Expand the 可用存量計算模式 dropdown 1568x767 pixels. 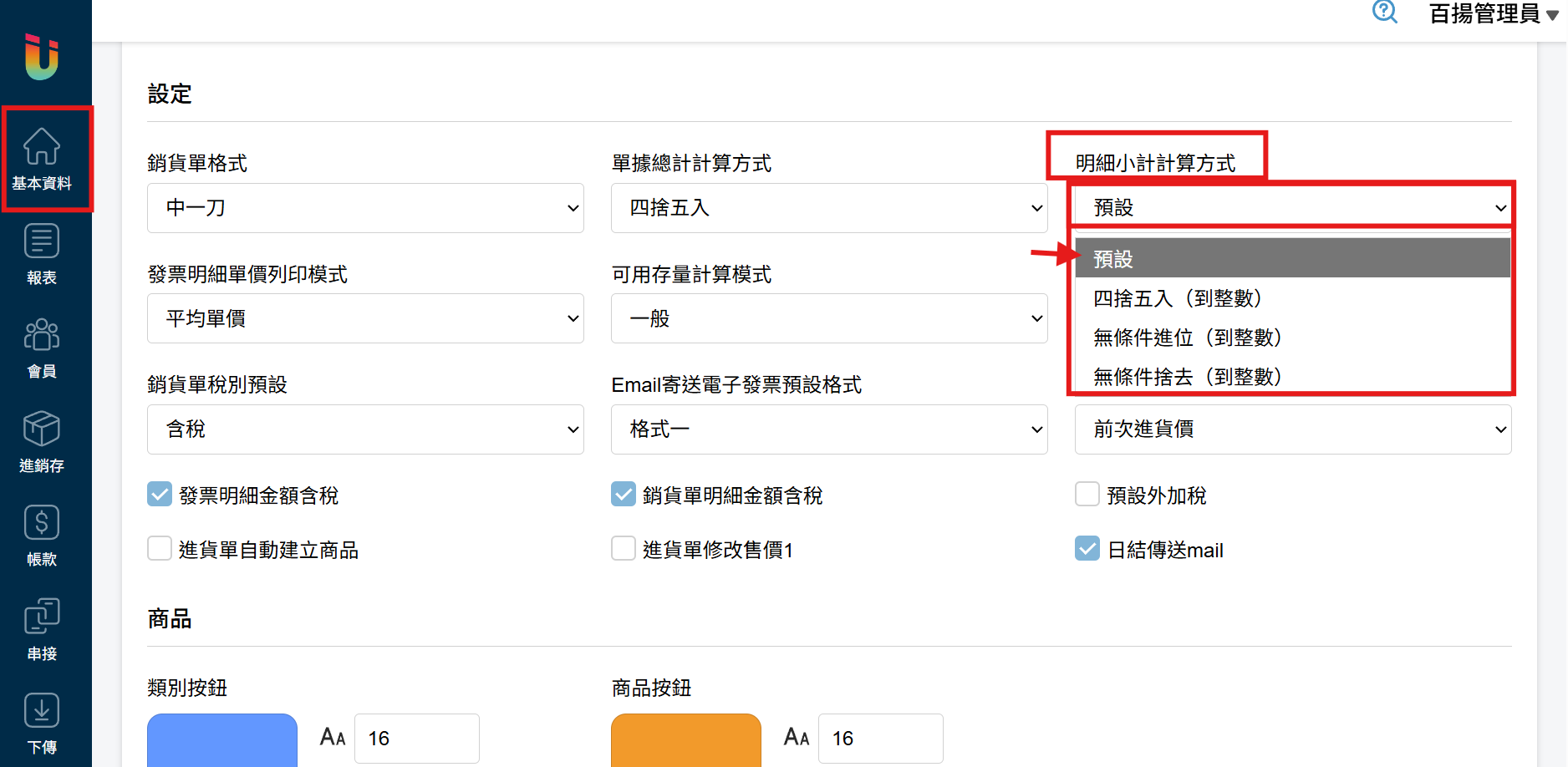[828, 318]
